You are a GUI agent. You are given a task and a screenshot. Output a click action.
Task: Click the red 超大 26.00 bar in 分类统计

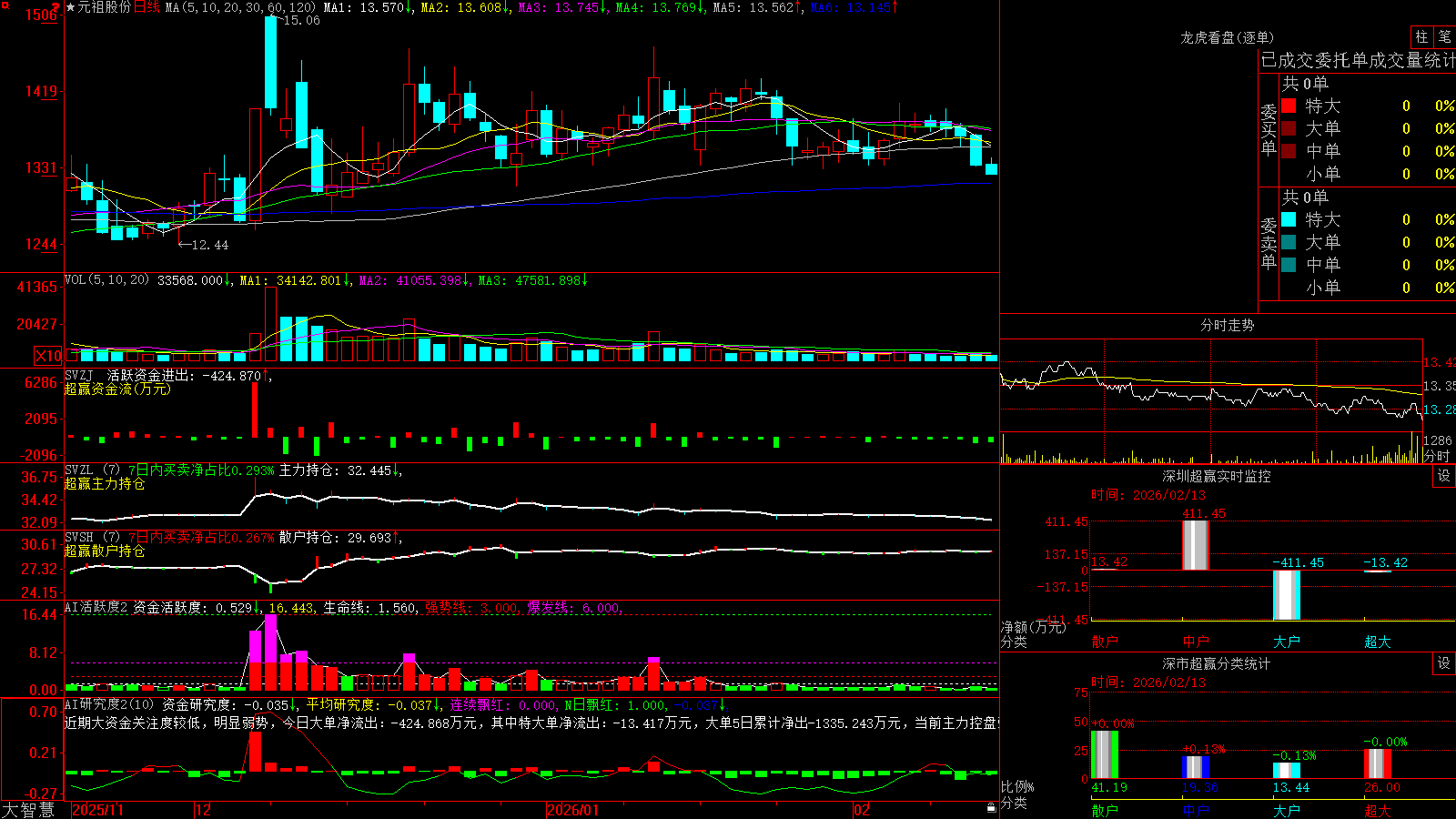click(x=1378, y=763)
